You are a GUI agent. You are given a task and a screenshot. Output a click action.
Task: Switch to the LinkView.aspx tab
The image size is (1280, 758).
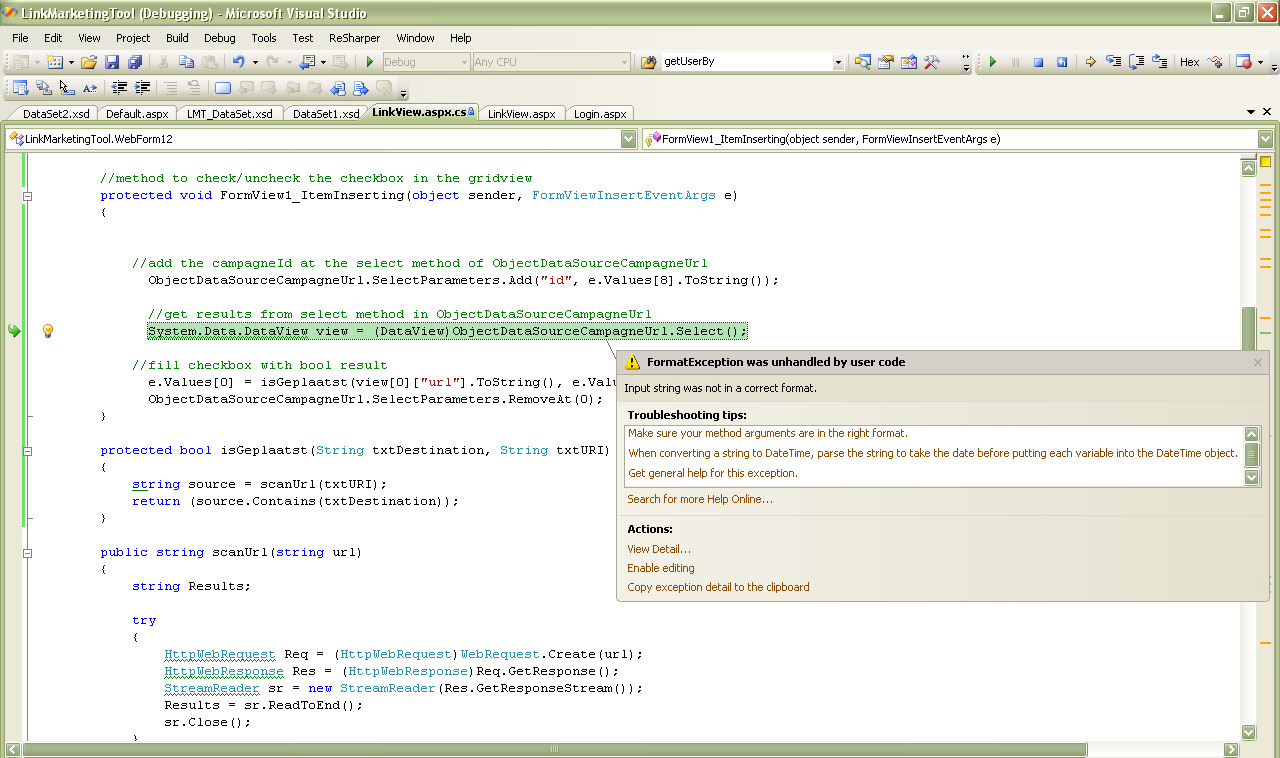point(521,114)
